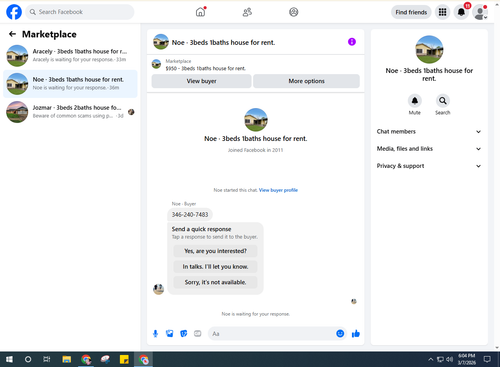This screenshot has height=367, width=500.
Task: Click the volume speaker tray icon
Action: pos(450,359)
